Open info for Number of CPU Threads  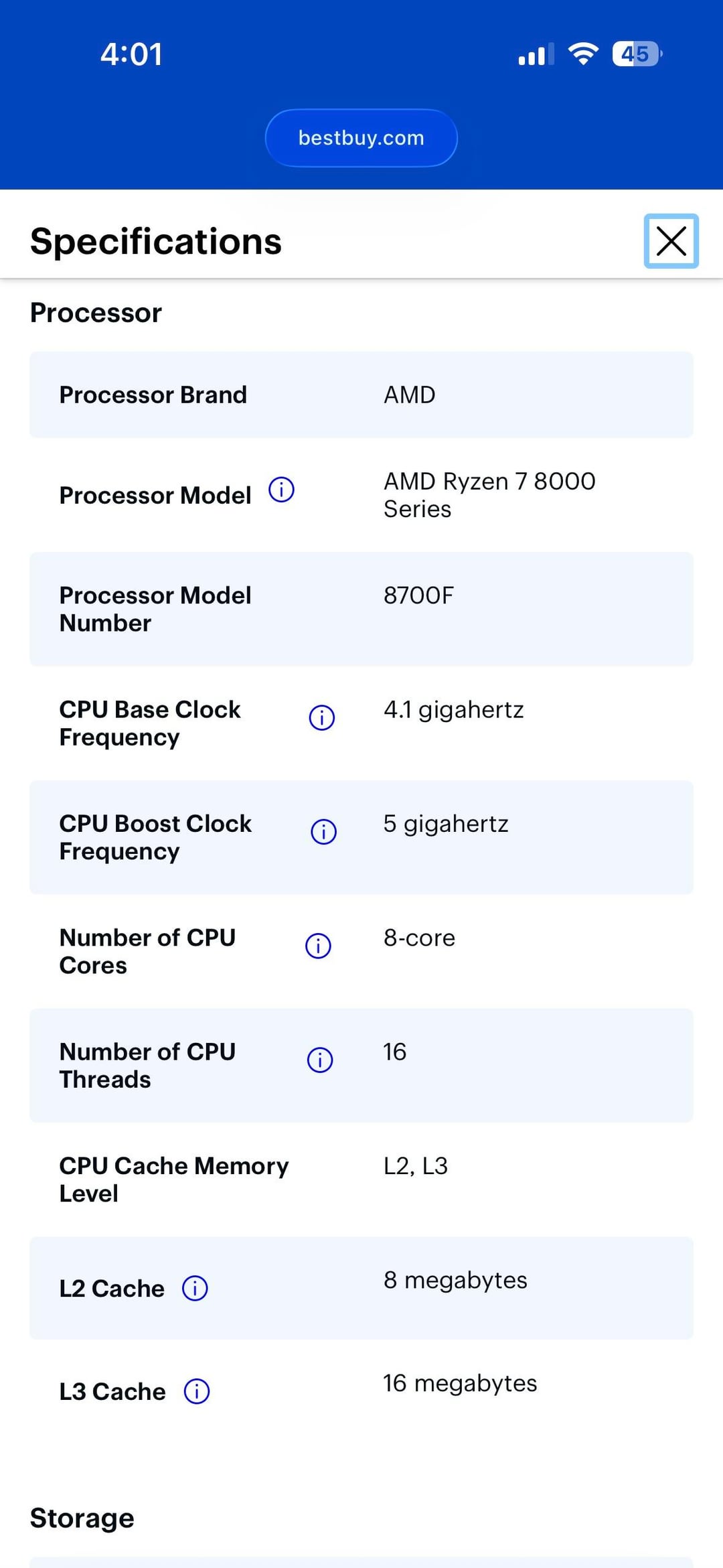click(x=320, y=1060)
